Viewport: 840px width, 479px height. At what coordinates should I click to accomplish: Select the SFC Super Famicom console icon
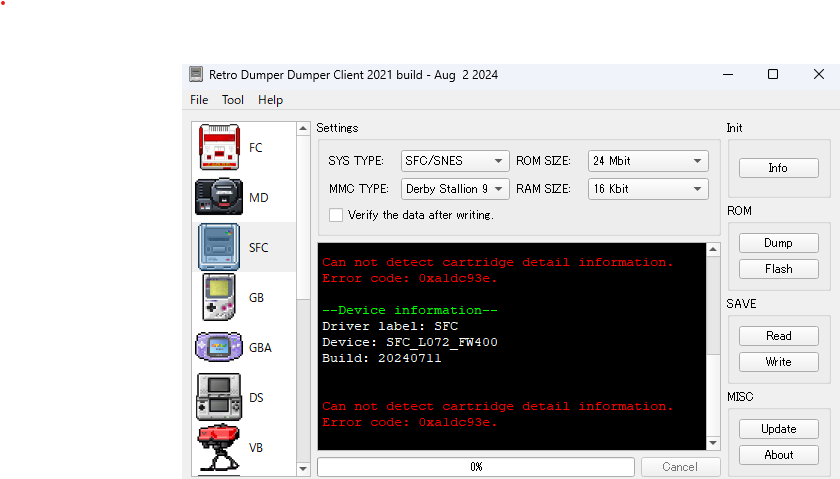point(219,247)
